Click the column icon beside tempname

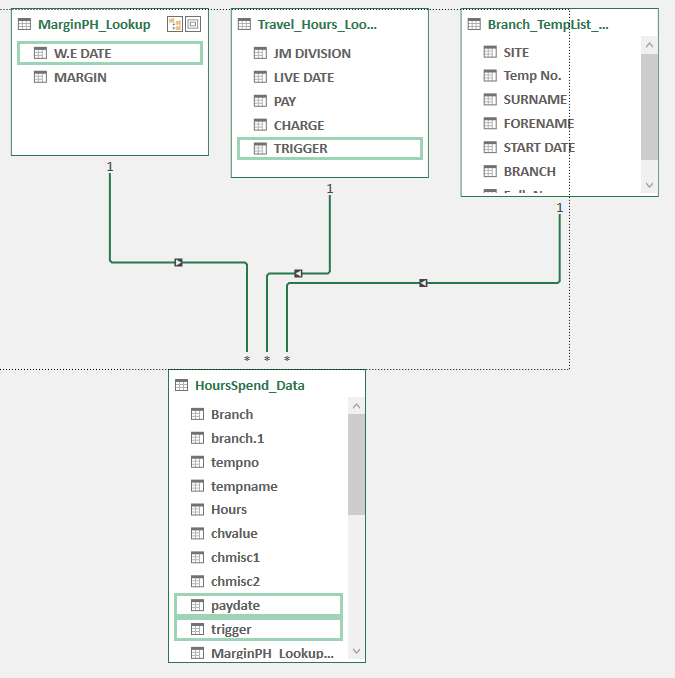tap(197, 486)
